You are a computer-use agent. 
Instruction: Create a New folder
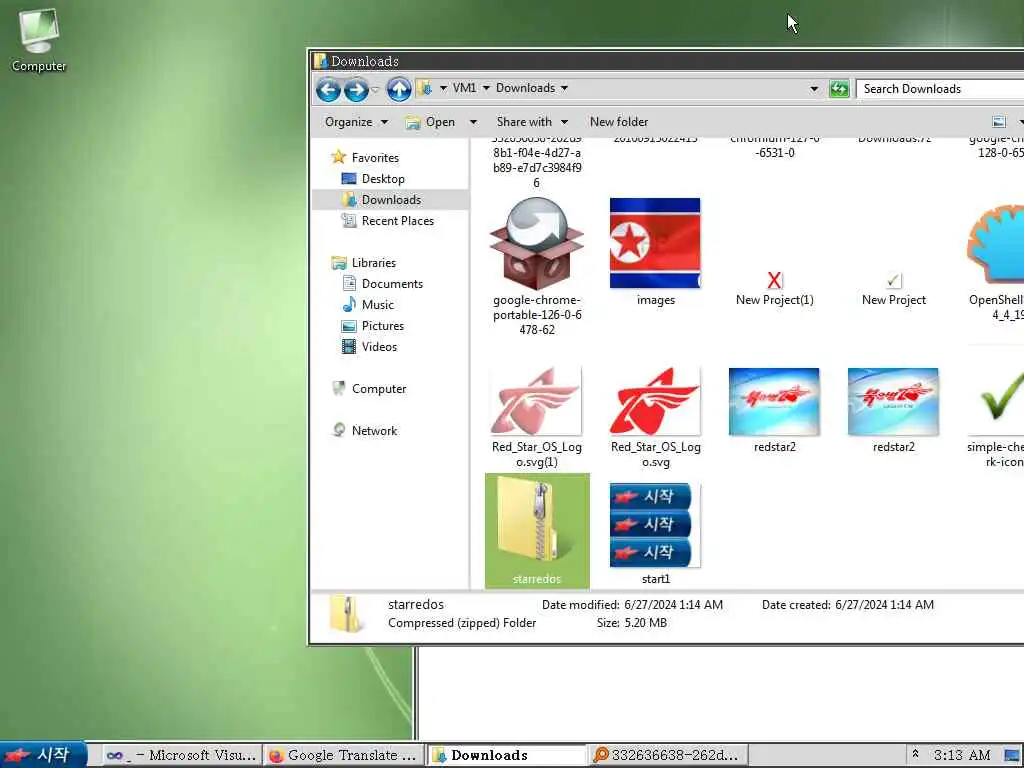click(618, 122)
